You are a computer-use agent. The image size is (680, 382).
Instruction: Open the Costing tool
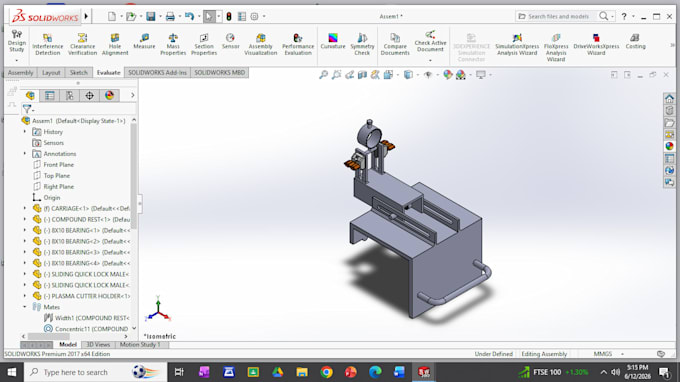[635, 41]
